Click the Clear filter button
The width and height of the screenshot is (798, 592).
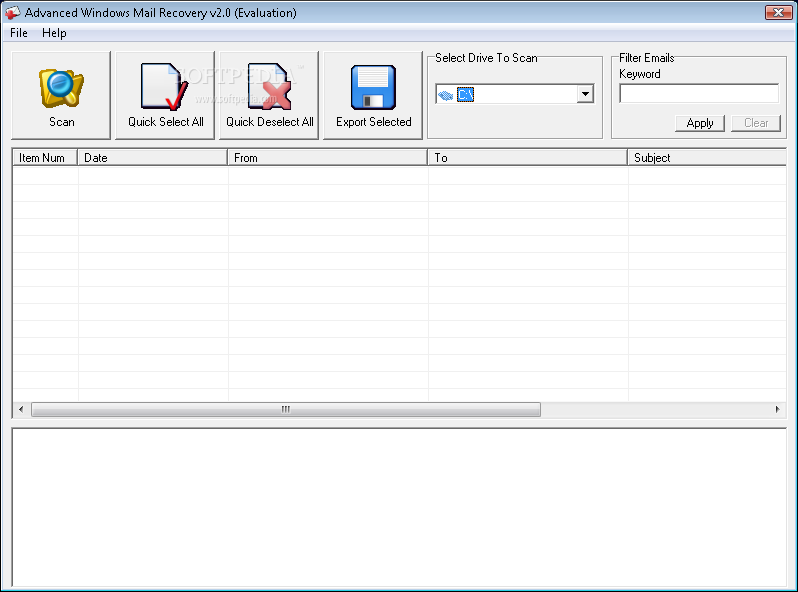pos(756,123)
